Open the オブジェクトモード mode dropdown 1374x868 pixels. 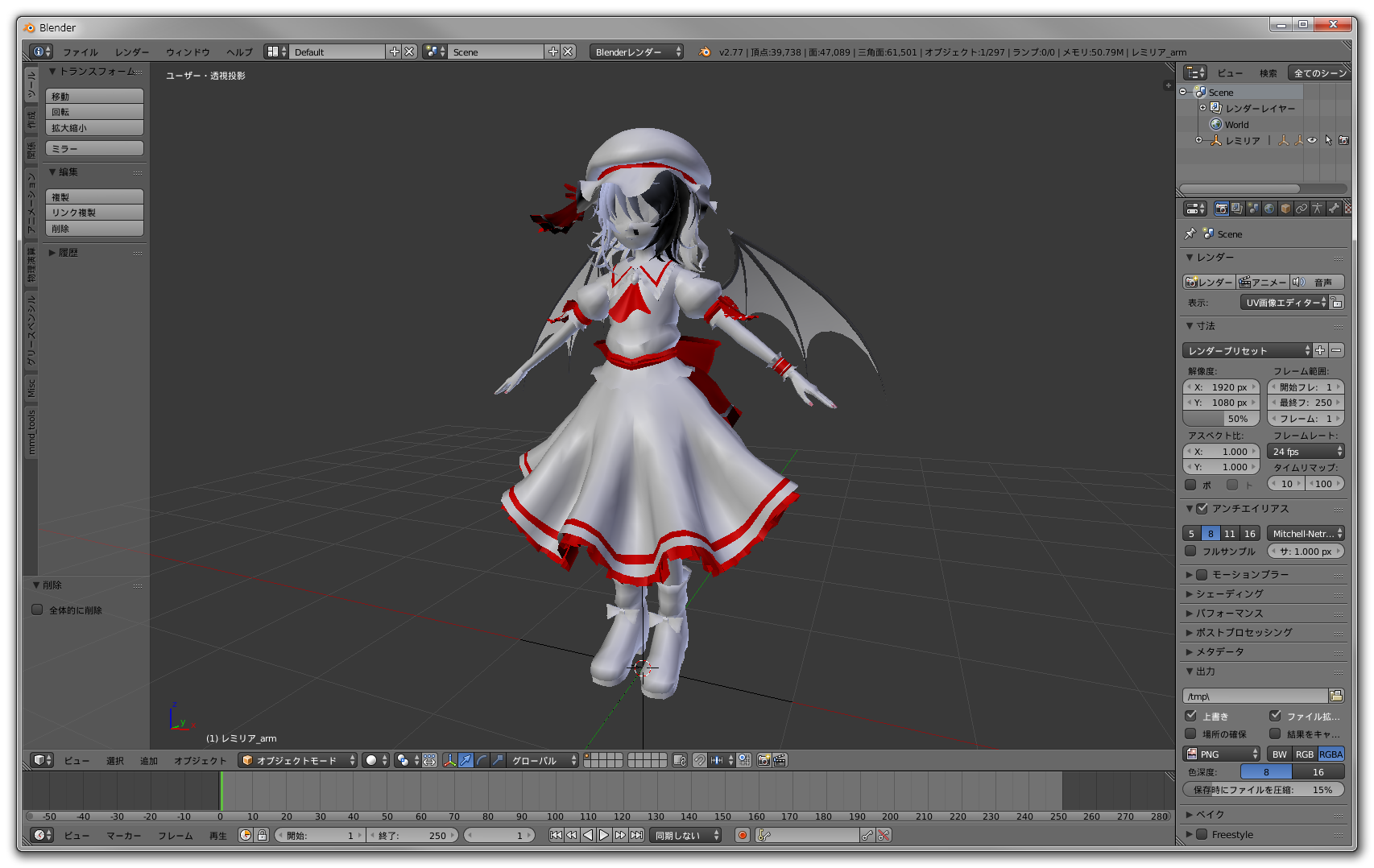point(297,760)
